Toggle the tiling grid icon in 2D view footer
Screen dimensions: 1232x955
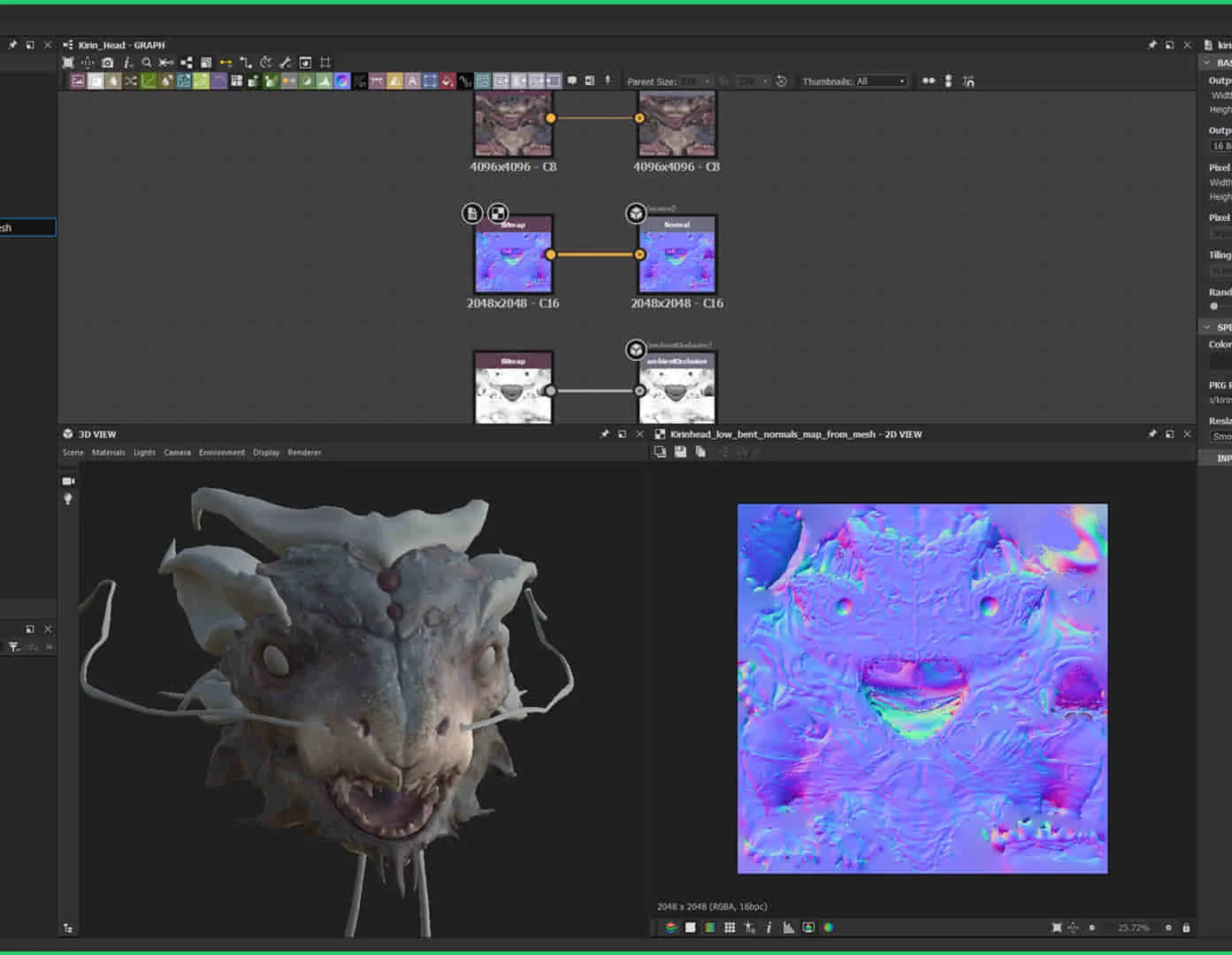click(x=730, y=928)
